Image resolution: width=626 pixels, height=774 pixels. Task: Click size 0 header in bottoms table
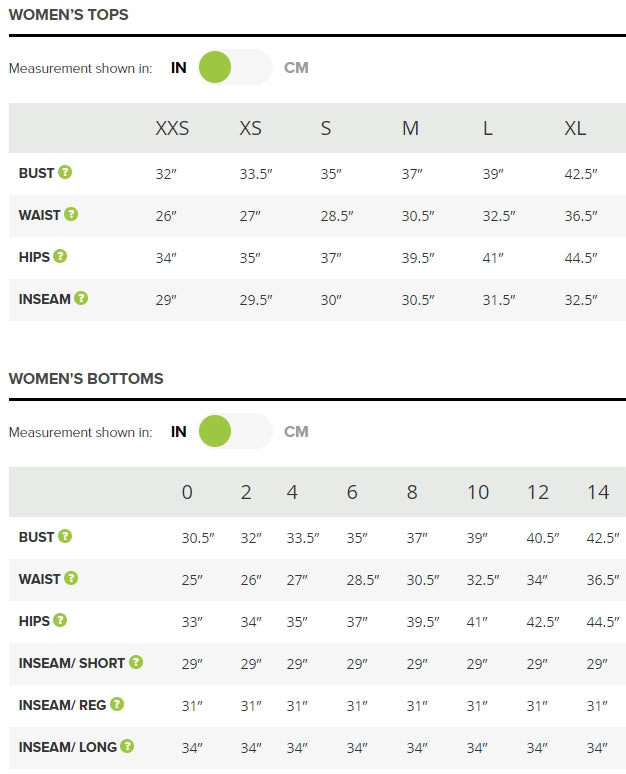coord(187,492)
